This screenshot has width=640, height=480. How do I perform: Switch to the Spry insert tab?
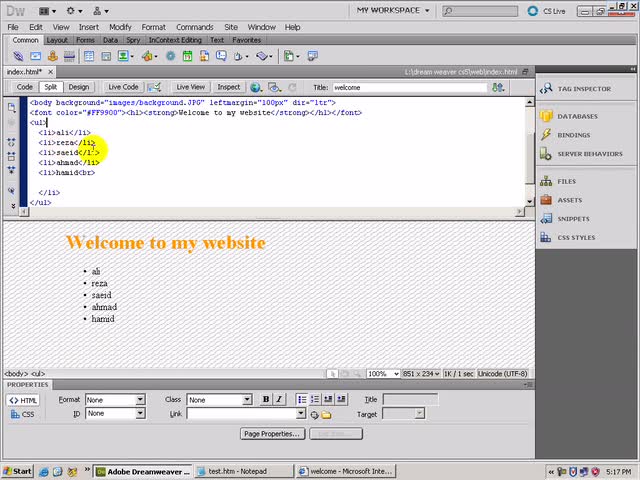[x=133, y=40]
